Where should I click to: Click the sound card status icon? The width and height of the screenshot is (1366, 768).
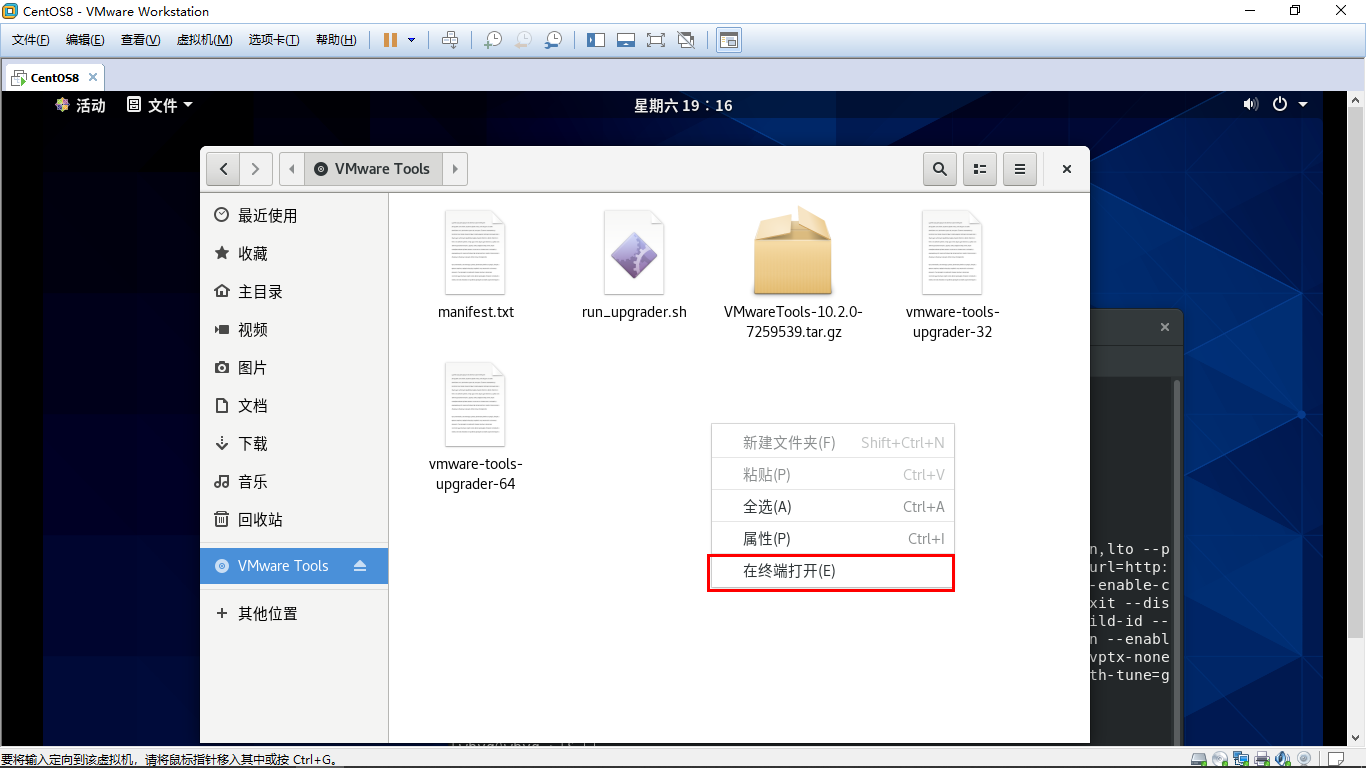1283,759
